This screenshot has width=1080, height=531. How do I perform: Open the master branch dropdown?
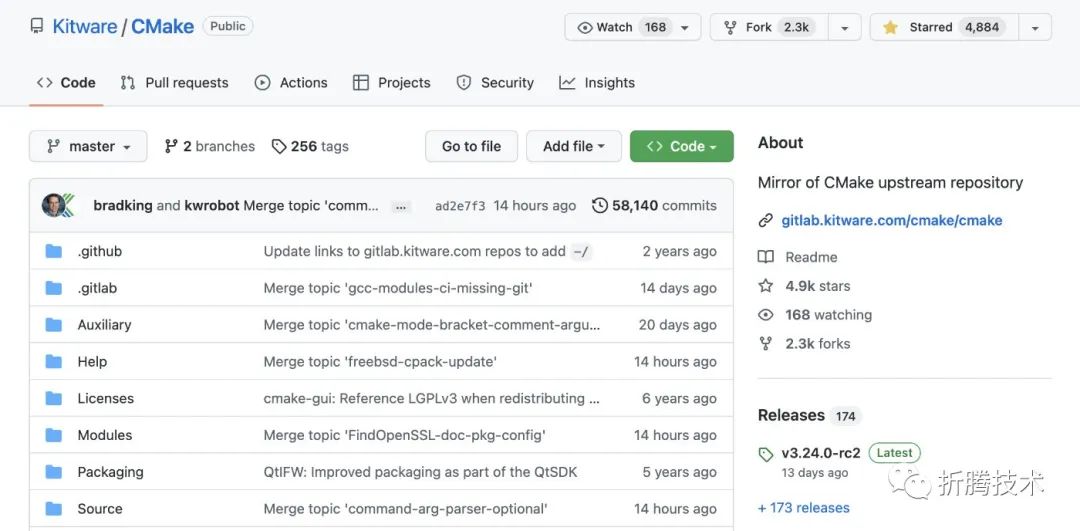pos(88,146)
